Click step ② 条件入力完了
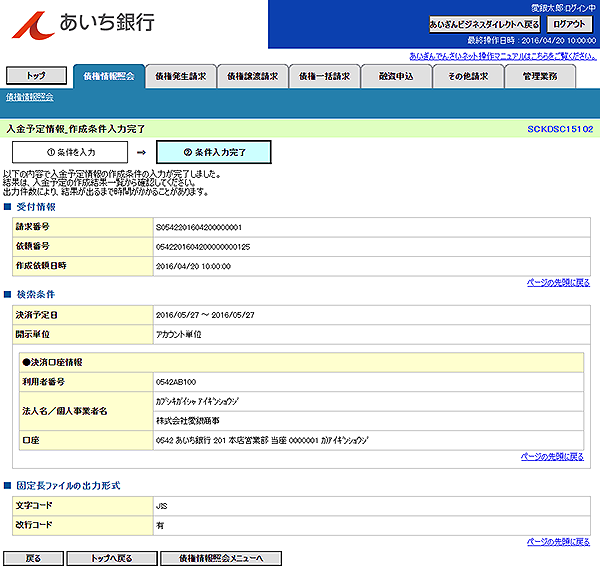Image resolution: width=600 pixels, height=574 pixels. point(214,152)
